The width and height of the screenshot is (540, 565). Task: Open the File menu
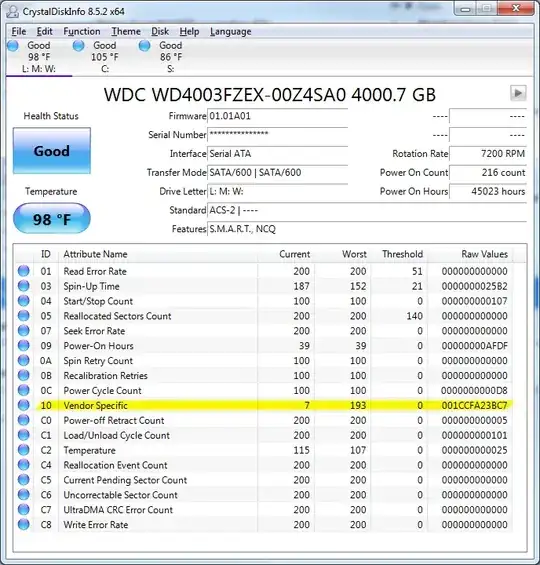click(x=19, y=32)
